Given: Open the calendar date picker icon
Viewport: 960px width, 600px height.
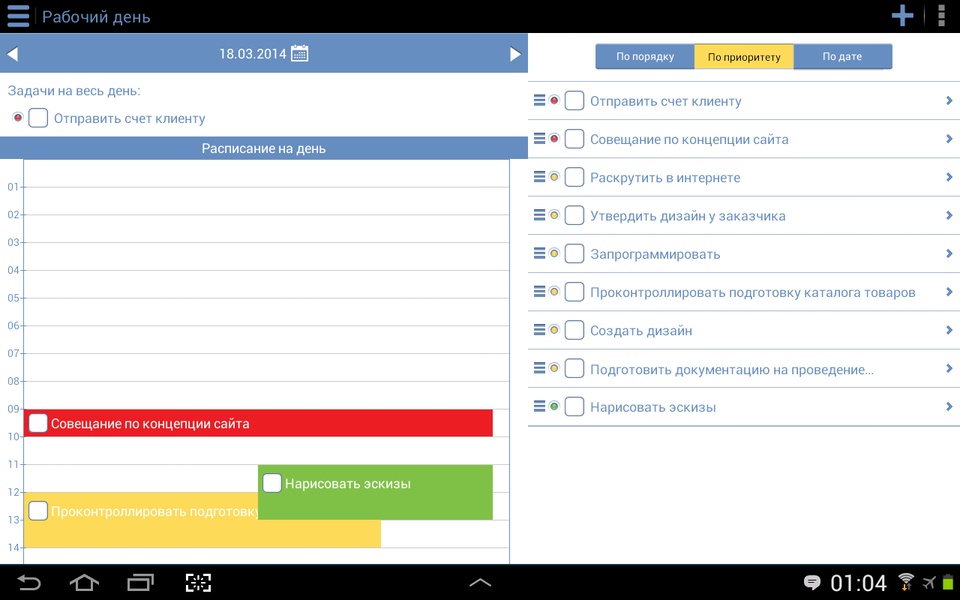Looking at the screenshot, I should [299, 53].
